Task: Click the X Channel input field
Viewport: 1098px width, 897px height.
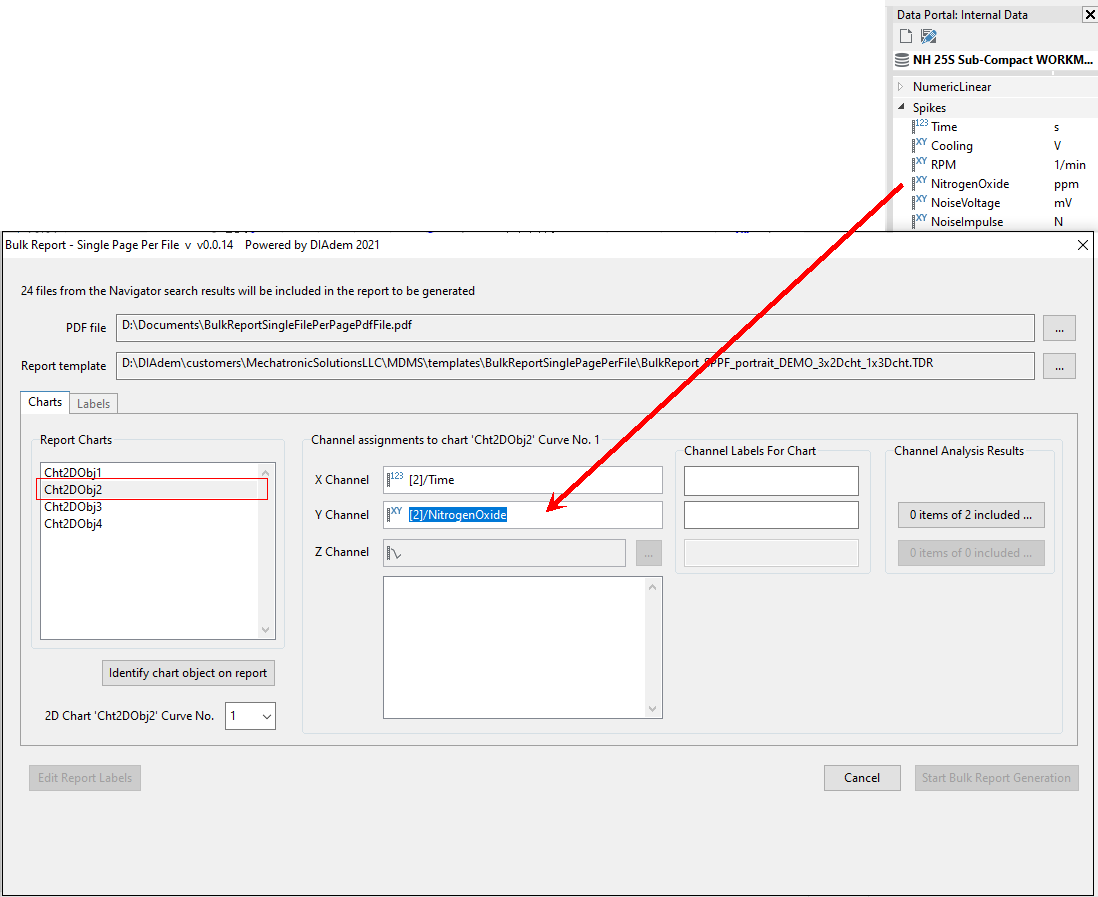Action: coord(530,480)
